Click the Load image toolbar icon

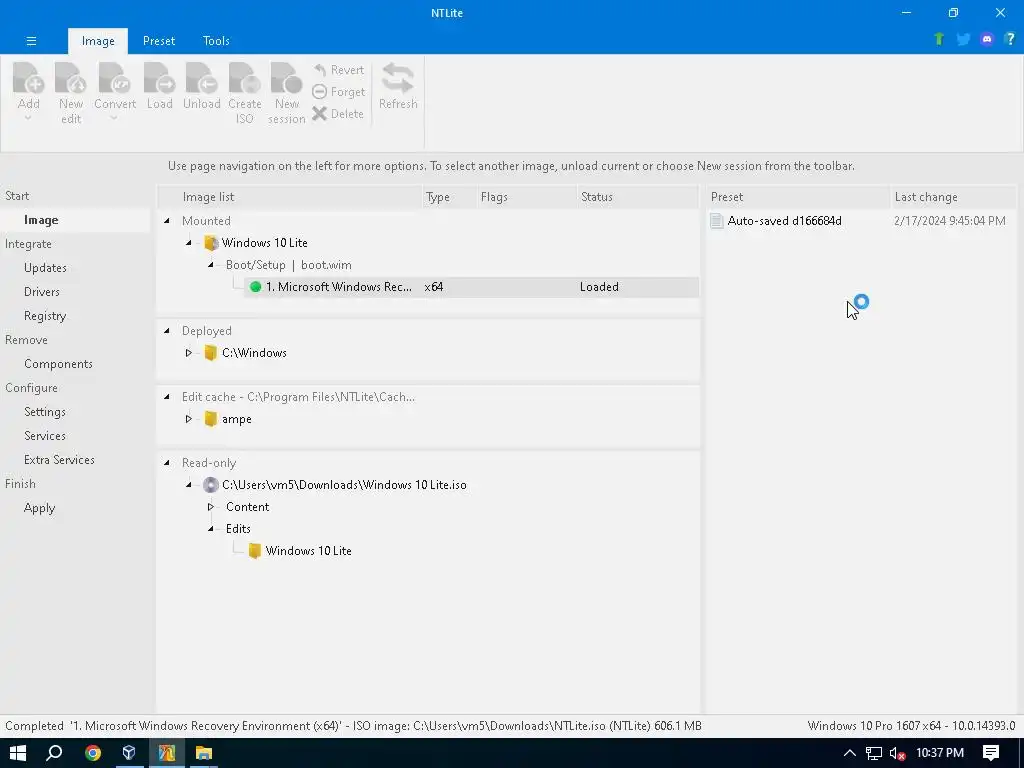(159, 78)
